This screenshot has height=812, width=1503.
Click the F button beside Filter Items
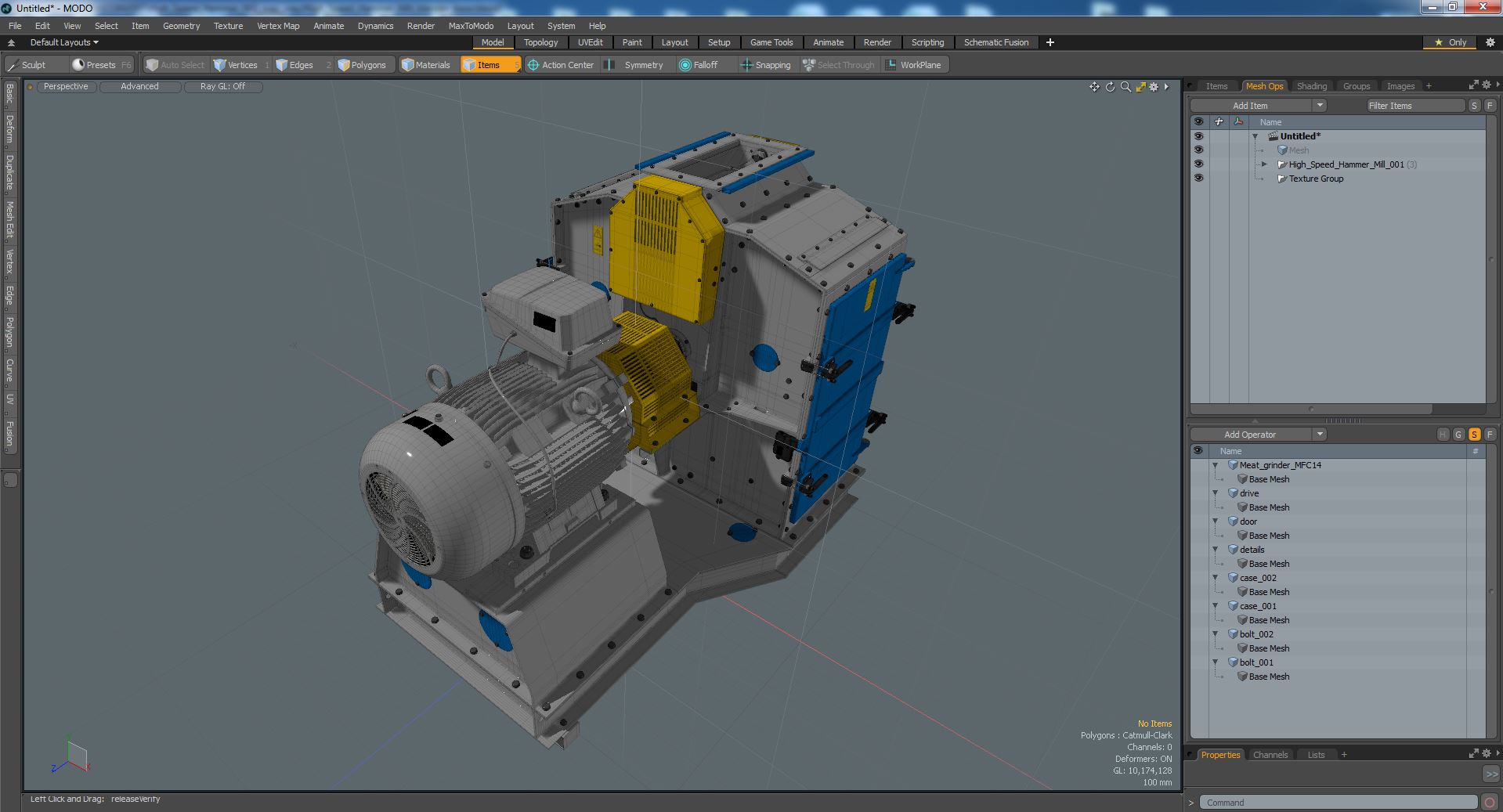[x=1490, y=106]
